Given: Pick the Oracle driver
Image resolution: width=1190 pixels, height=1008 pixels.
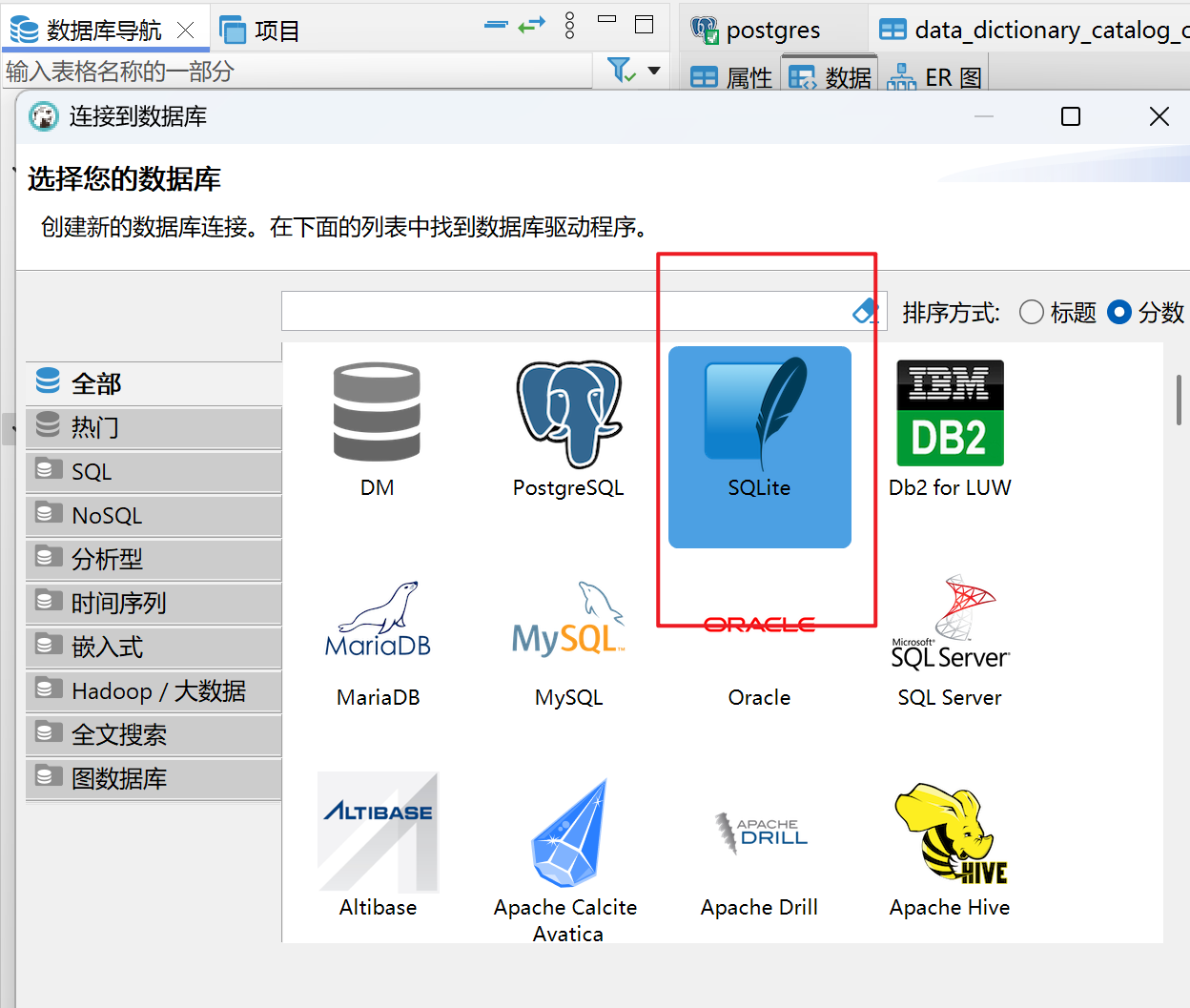Looking at the screenshot, I should pyautogui.click(x=759, y=625).
